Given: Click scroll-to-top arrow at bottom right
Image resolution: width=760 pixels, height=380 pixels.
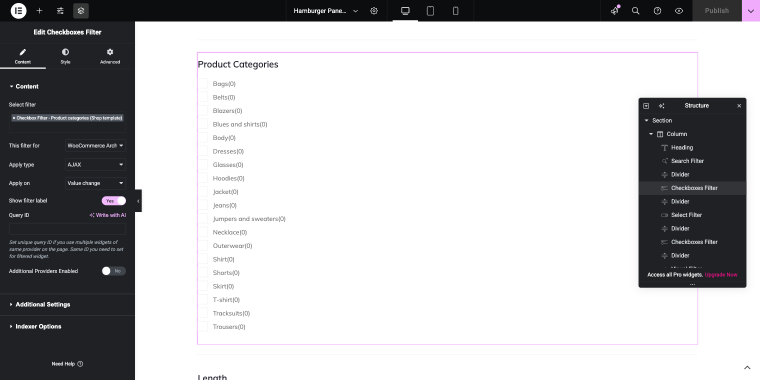Looking at the screenshot, I should (748, 368).
